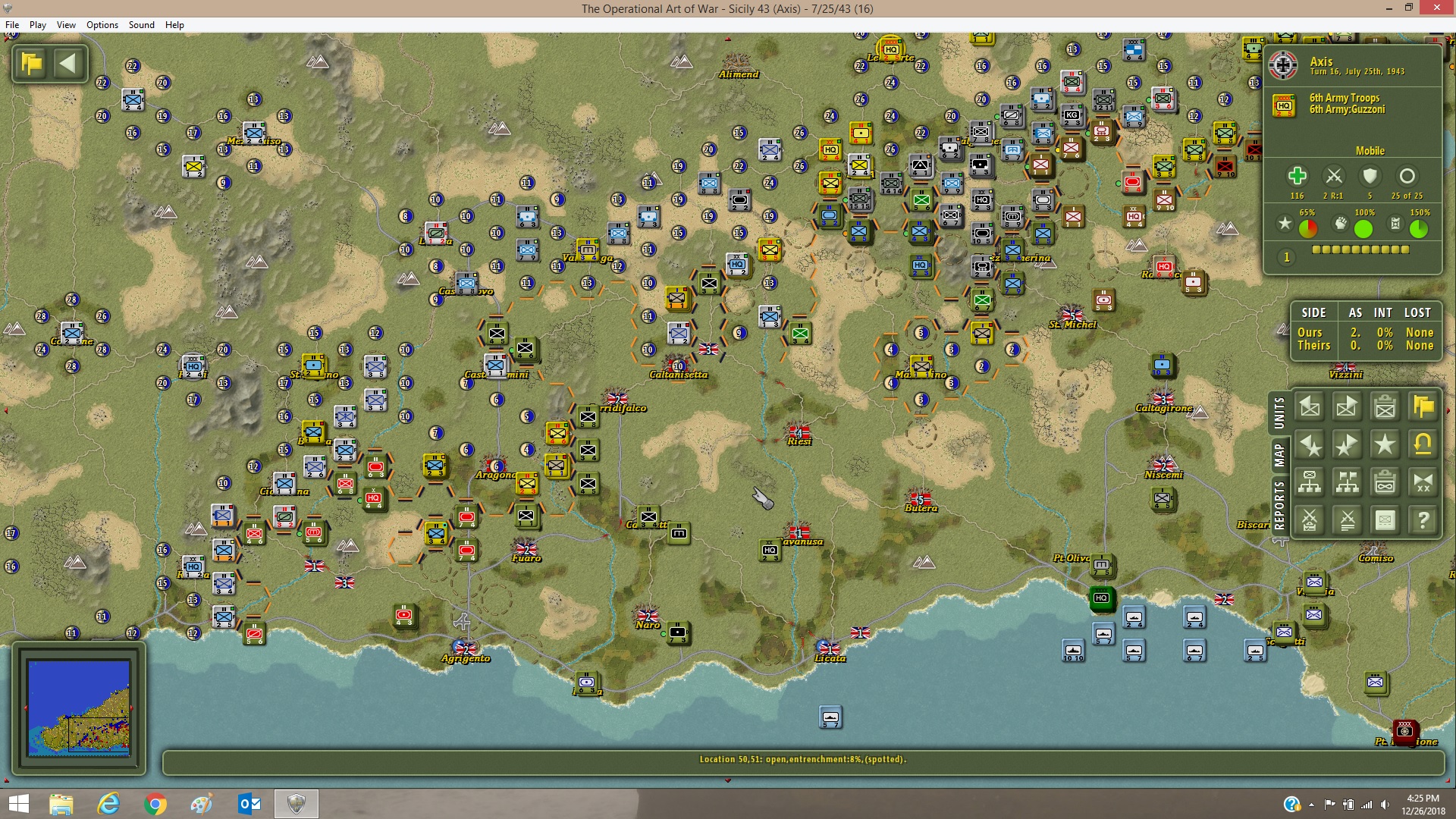Open the Options menu
Screen dimensions: 1456x819
click(102, 25)
